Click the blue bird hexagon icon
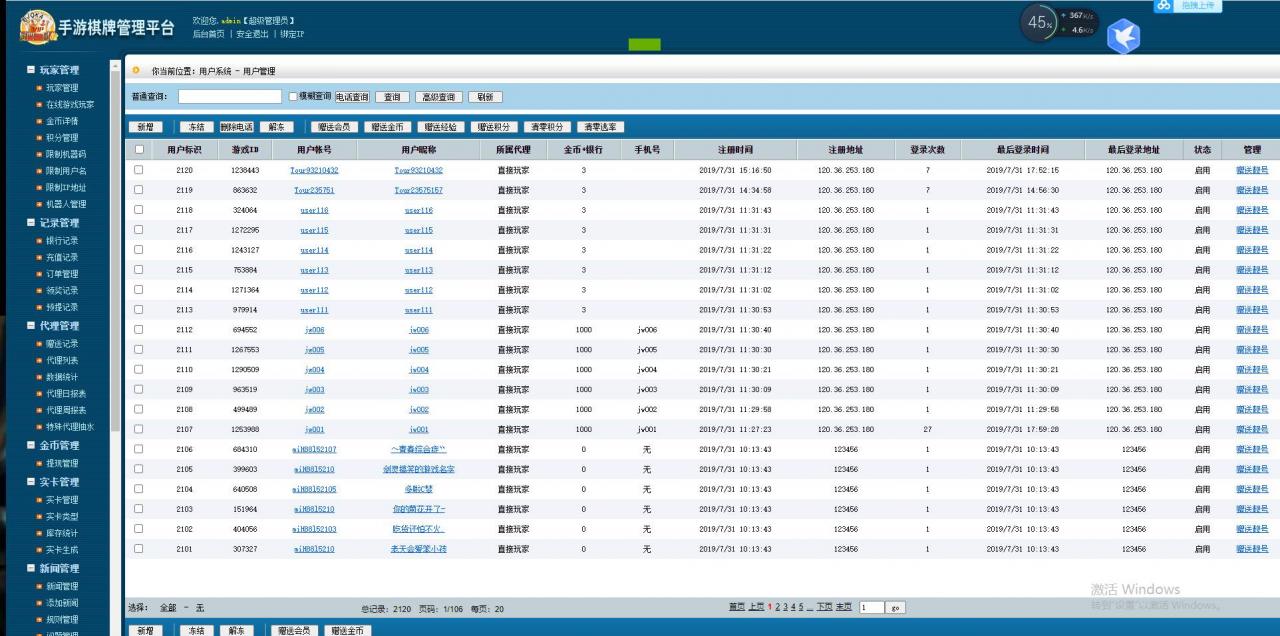 point(1122,35)
